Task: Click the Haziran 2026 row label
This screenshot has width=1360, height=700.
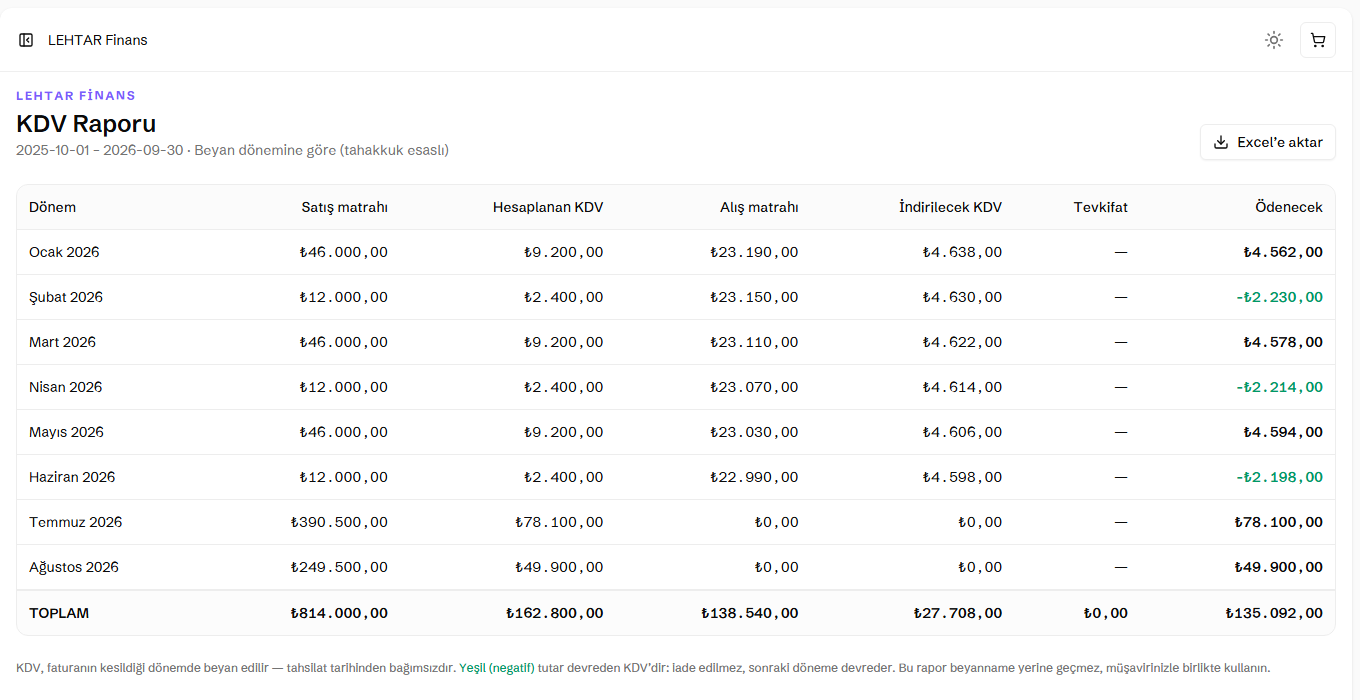Action: [x=72, y=477]
